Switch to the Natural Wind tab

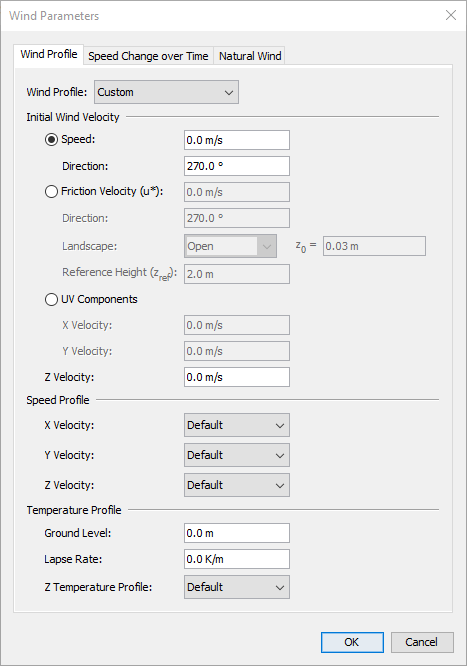[x=250, y=56]
